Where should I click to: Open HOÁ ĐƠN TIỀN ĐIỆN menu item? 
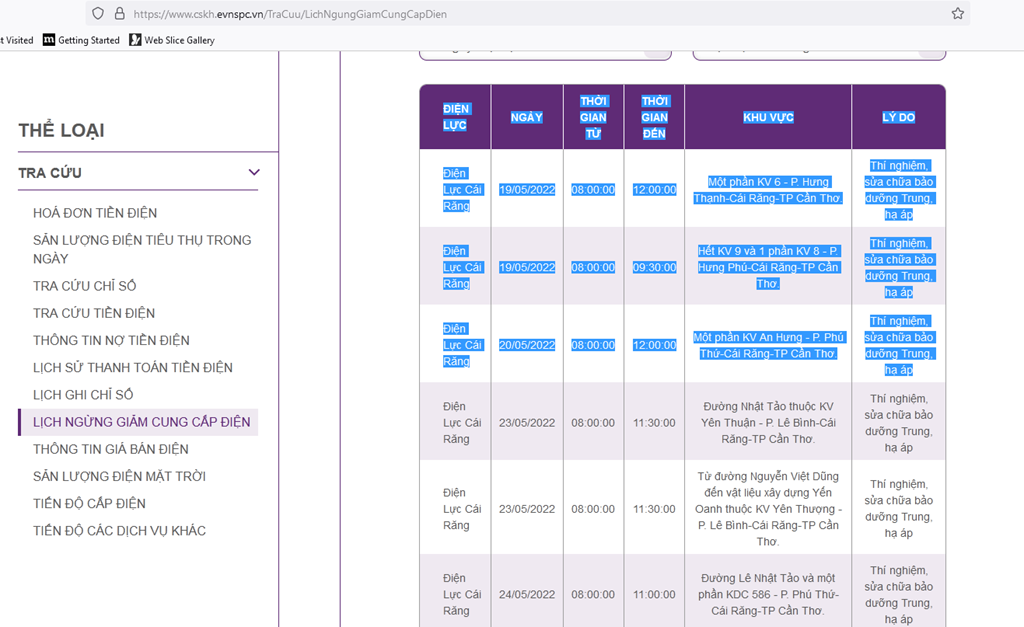(95, 213)
